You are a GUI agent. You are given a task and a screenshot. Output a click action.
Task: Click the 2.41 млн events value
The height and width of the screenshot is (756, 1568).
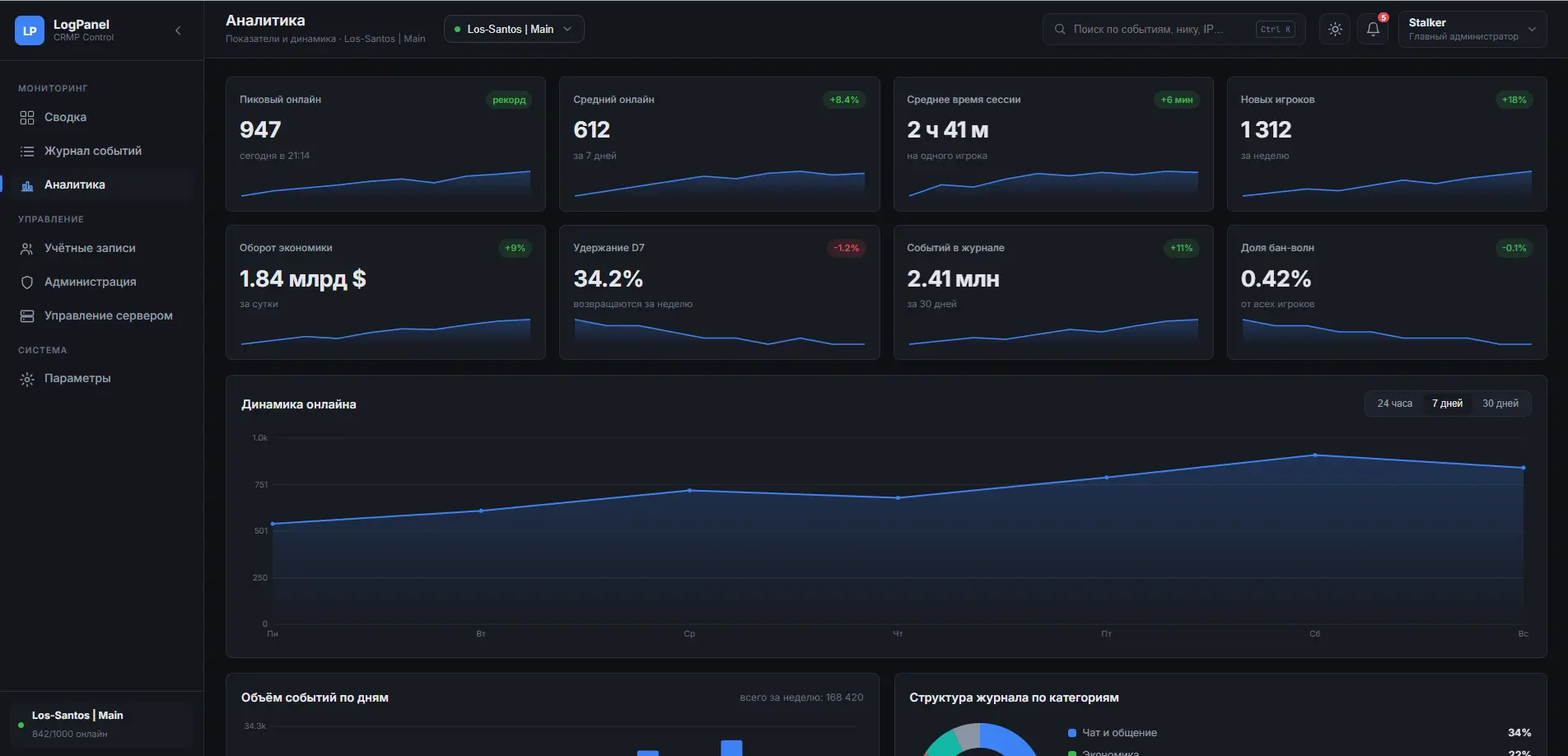954,279
